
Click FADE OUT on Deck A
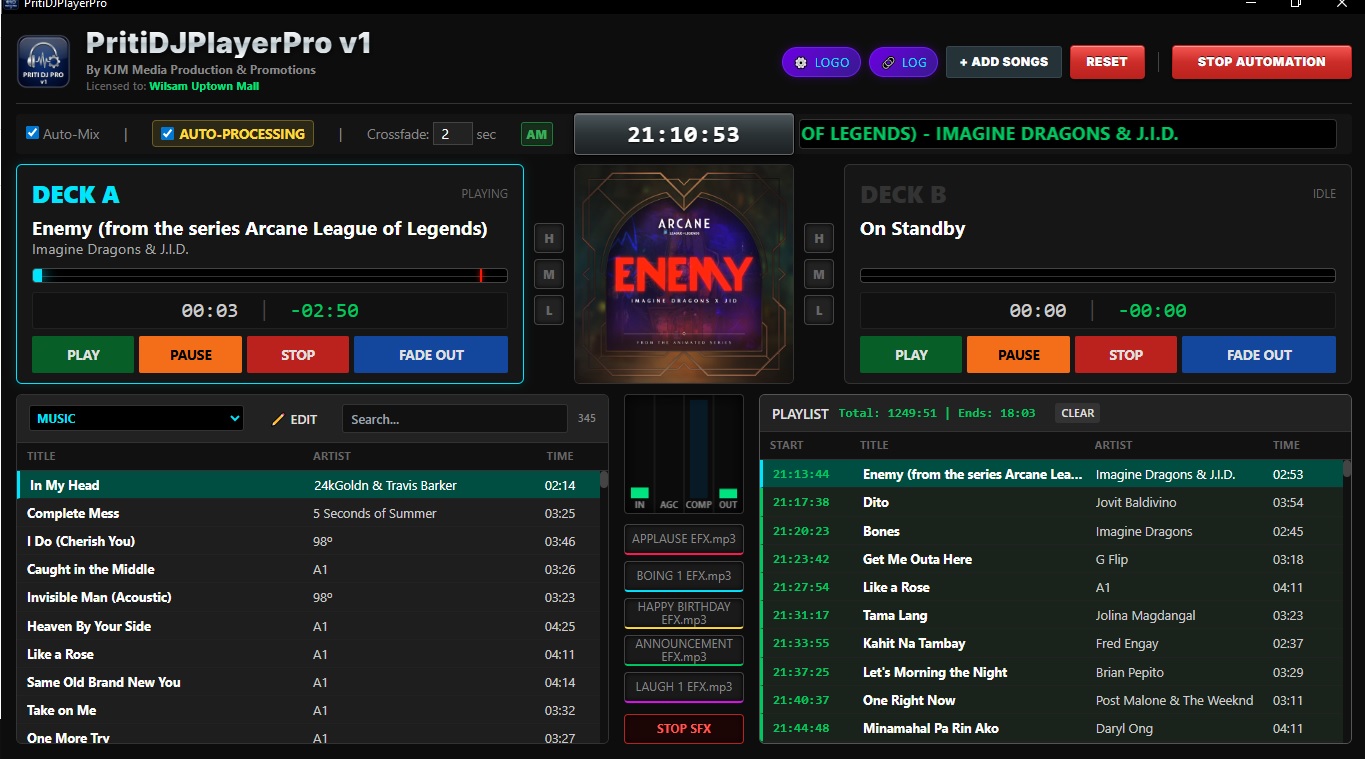click(431, 355)
